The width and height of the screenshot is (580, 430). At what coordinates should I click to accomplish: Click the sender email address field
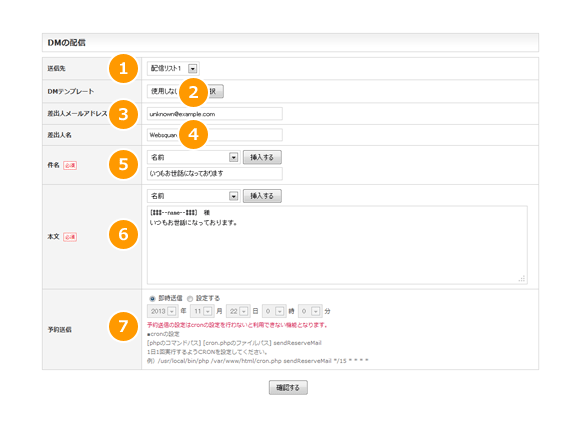pos(215,114)
